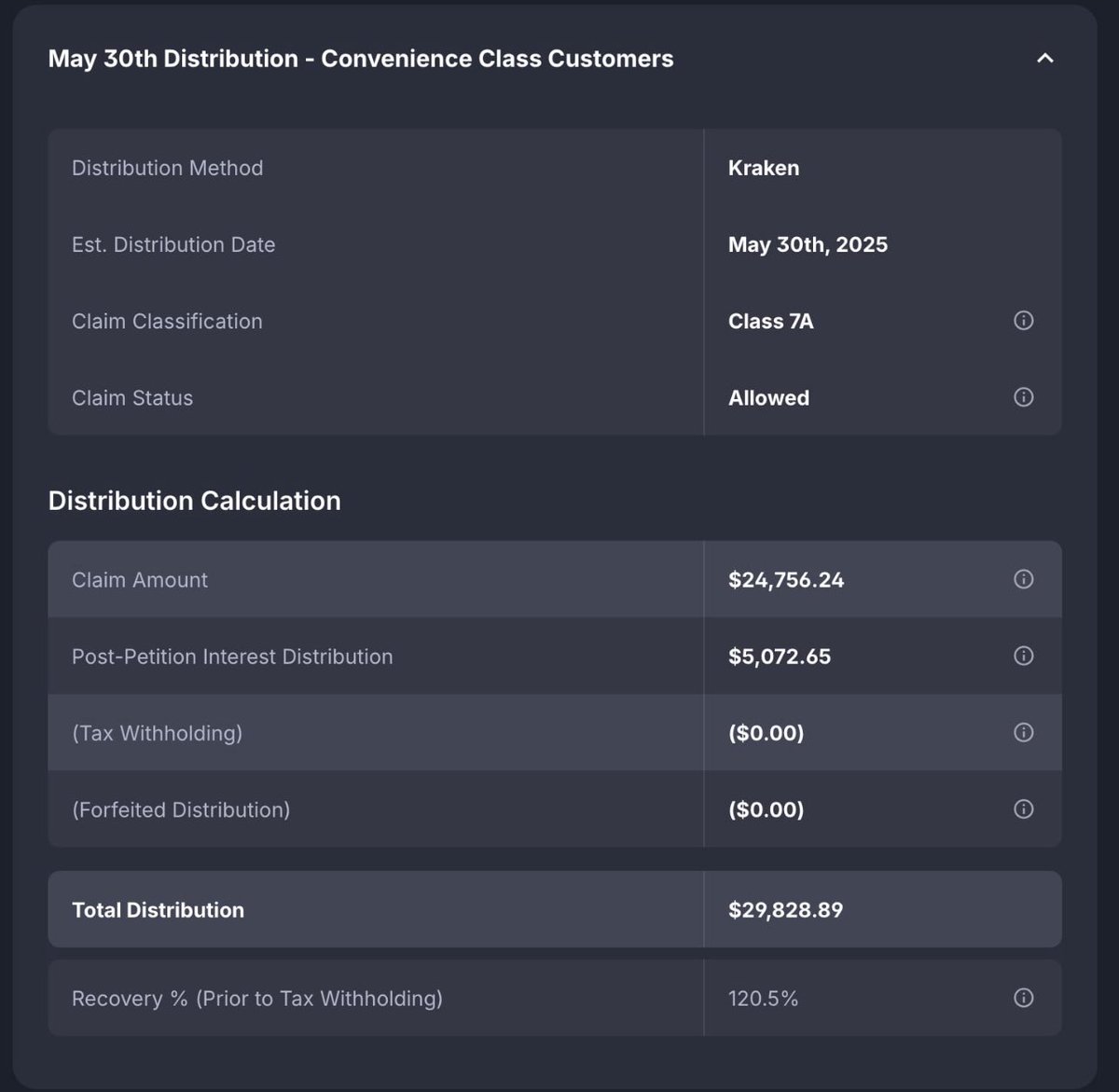This screenshot has width=1119, height=1092.
Task: Open info icon for Claim Amount
Action: (1023, 579)
